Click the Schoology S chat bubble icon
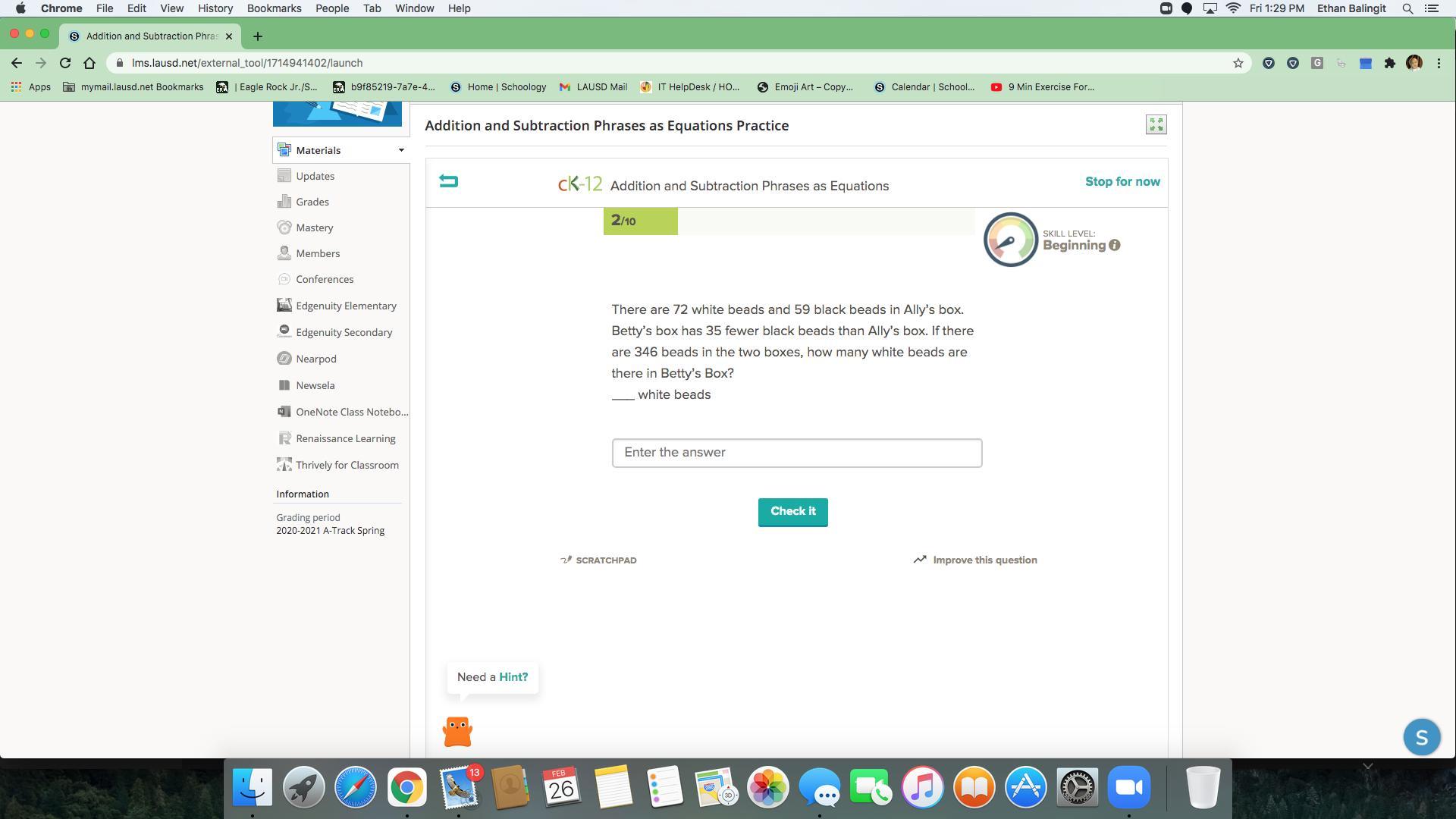 click(1421, 737)
